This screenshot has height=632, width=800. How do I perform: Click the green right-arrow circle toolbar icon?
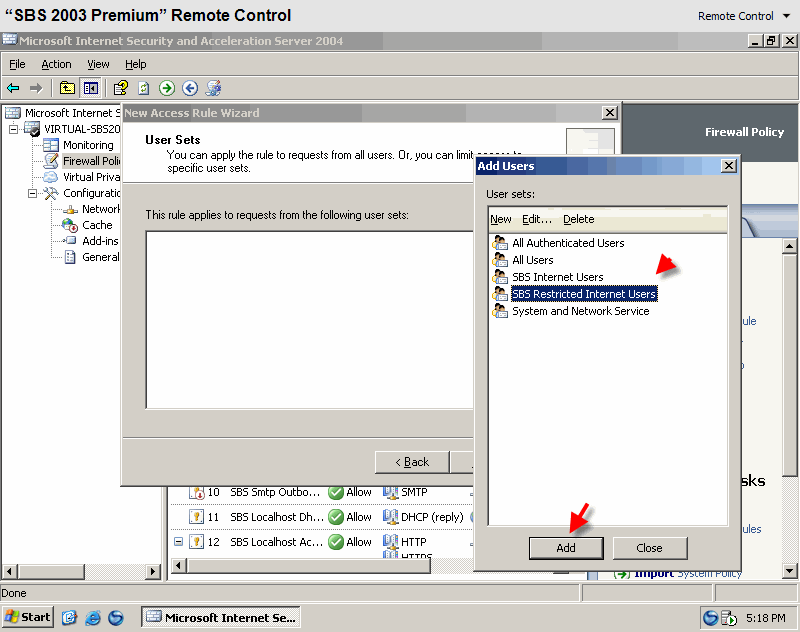[x=167, y=88]
